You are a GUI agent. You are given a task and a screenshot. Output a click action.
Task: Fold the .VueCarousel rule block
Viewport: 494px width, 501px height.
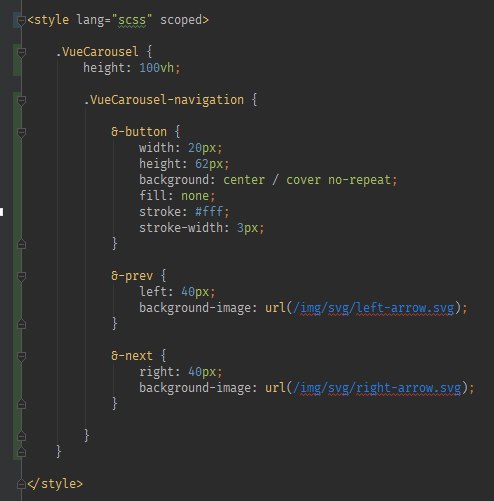(21, 52)
